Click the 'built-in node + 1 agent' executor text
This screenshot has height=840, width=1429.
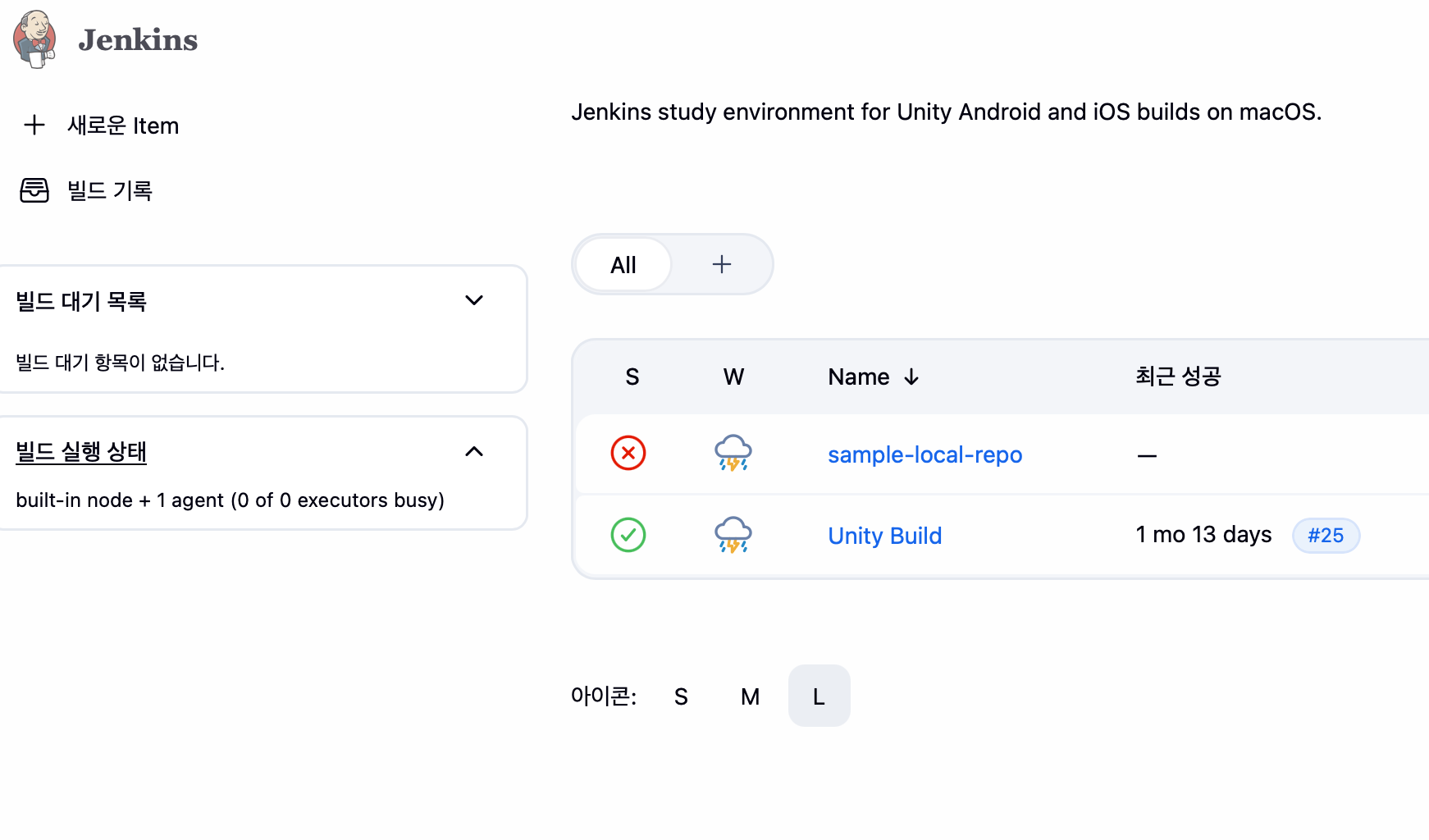[230, 500]
